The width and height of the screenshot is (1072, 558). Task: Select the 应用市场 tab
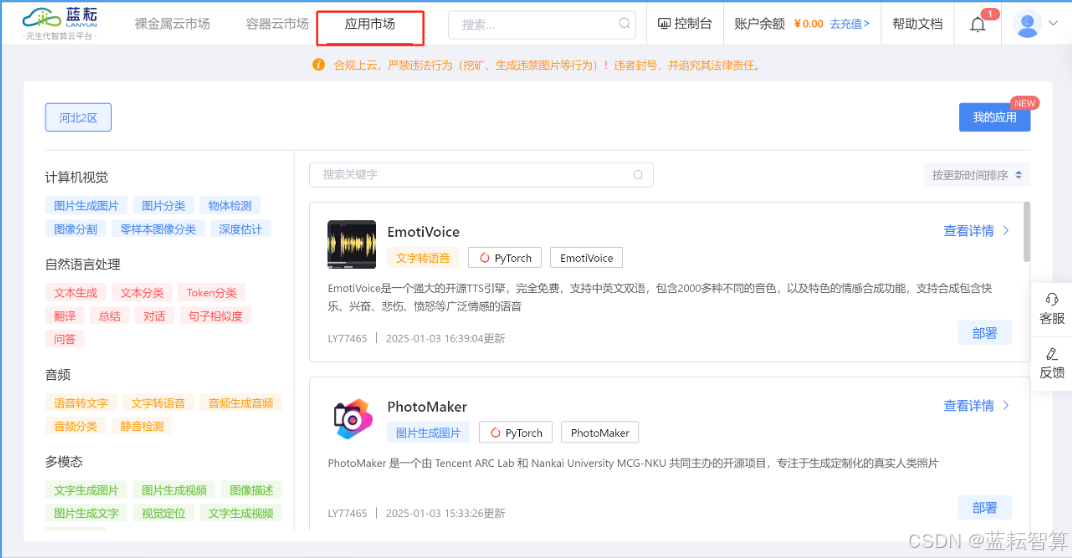point(370,24)
